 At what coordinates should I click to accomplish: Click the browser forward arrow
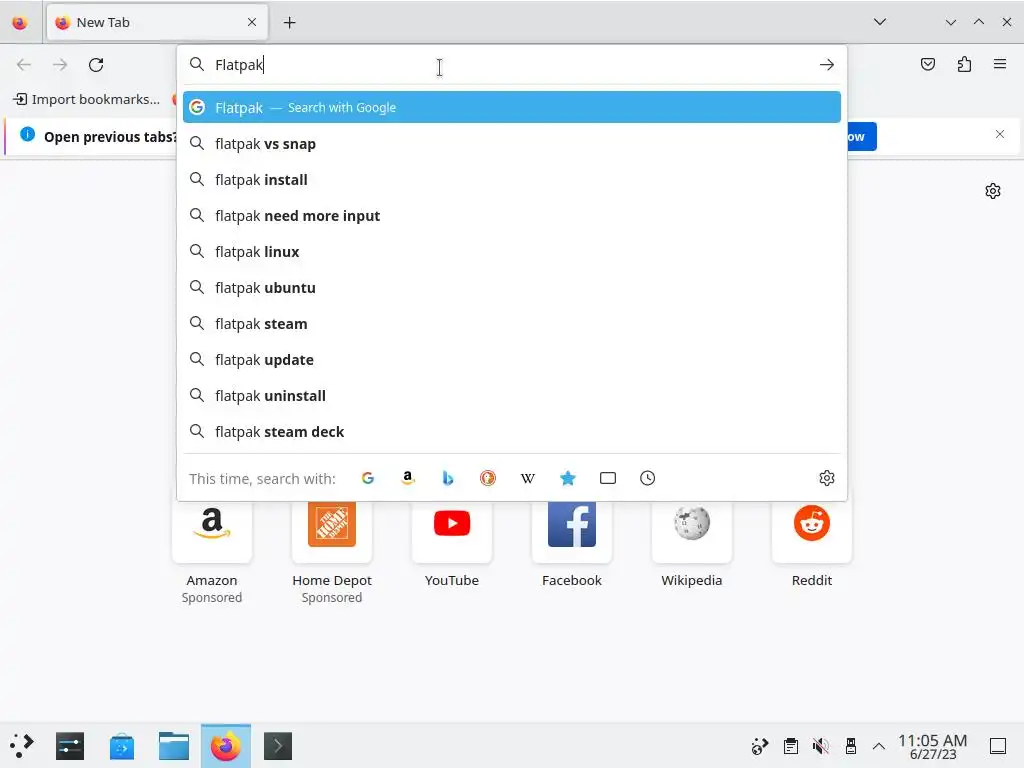click(60, 65)
